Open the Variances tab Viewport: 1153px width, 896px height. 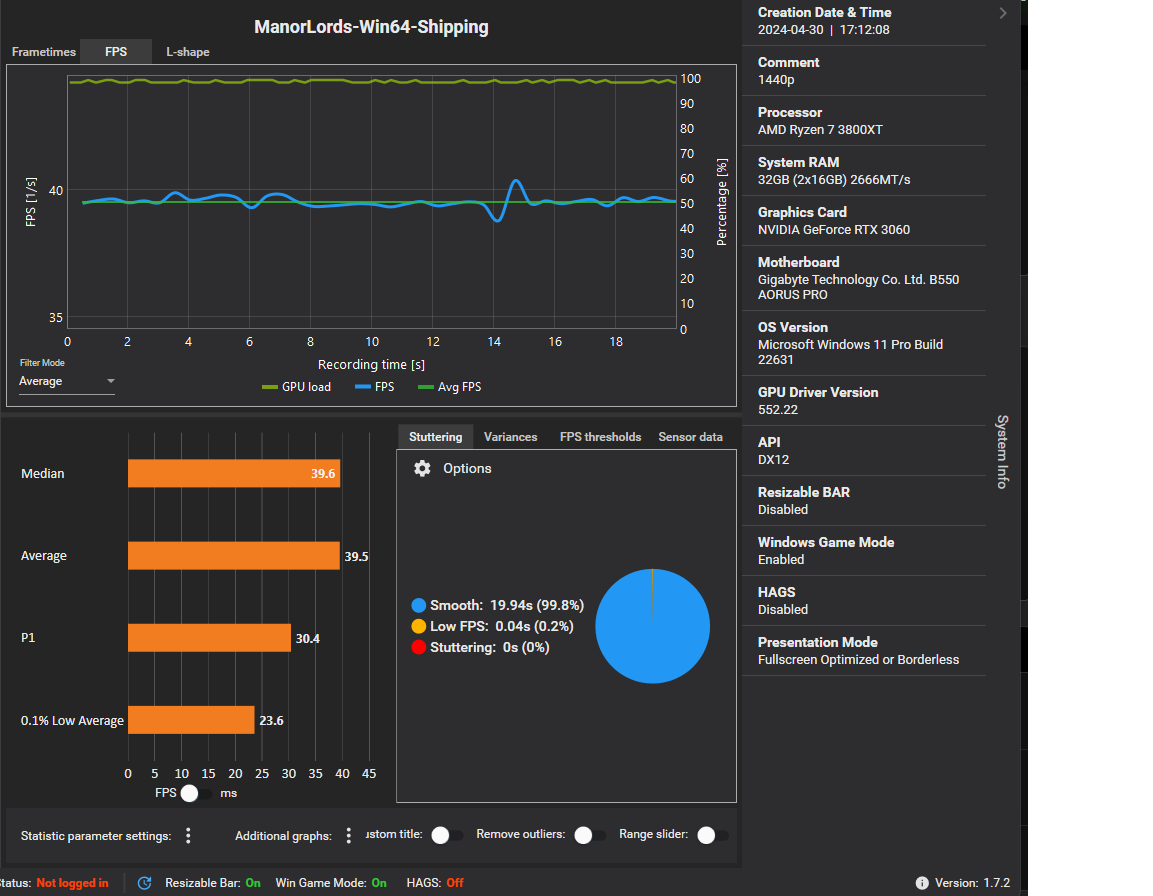pos(510,437)
